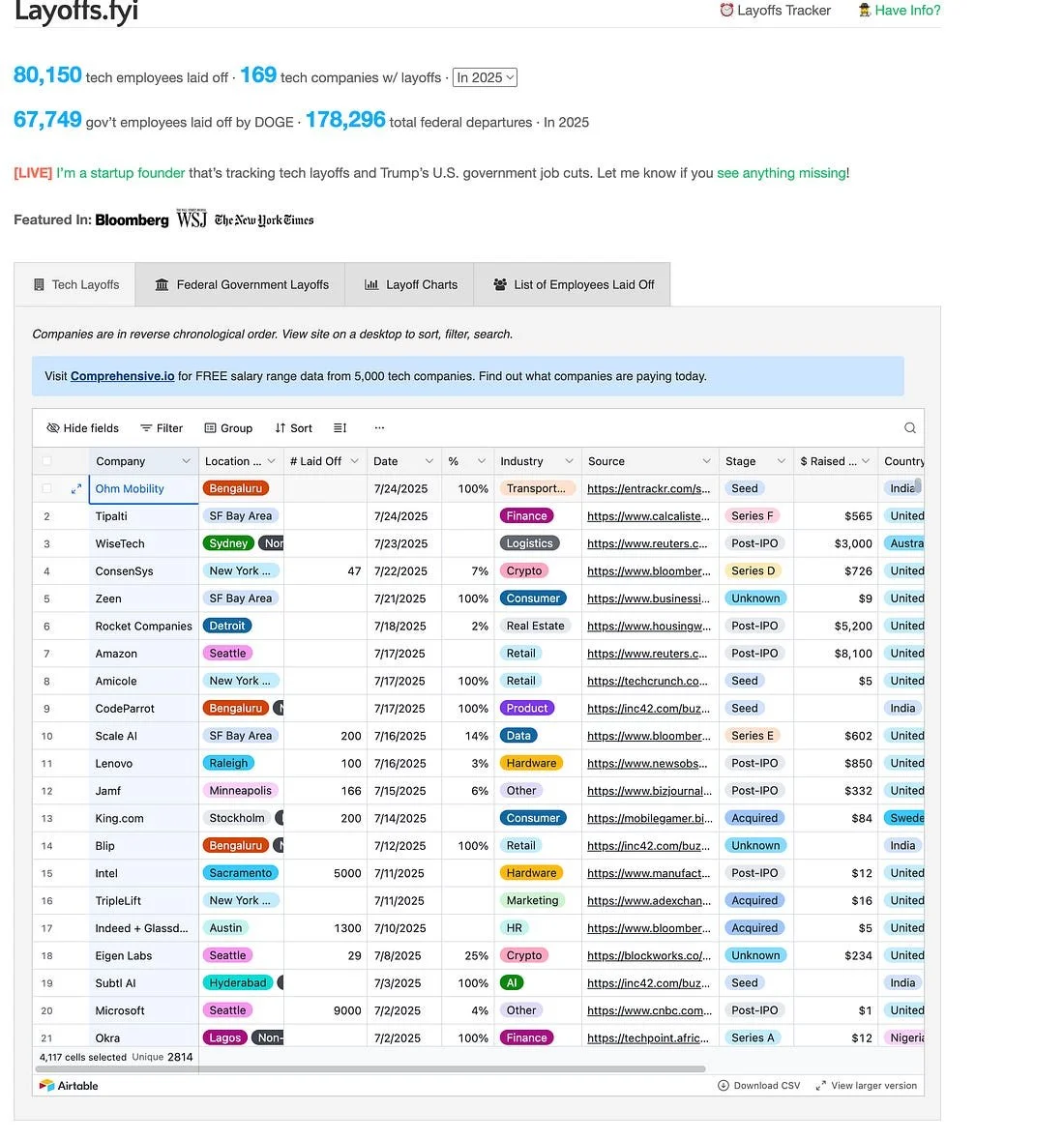Check the Ohm Mobility row checkbox
Viewport: 1064px width, 1139px height.
coord(47,489)
